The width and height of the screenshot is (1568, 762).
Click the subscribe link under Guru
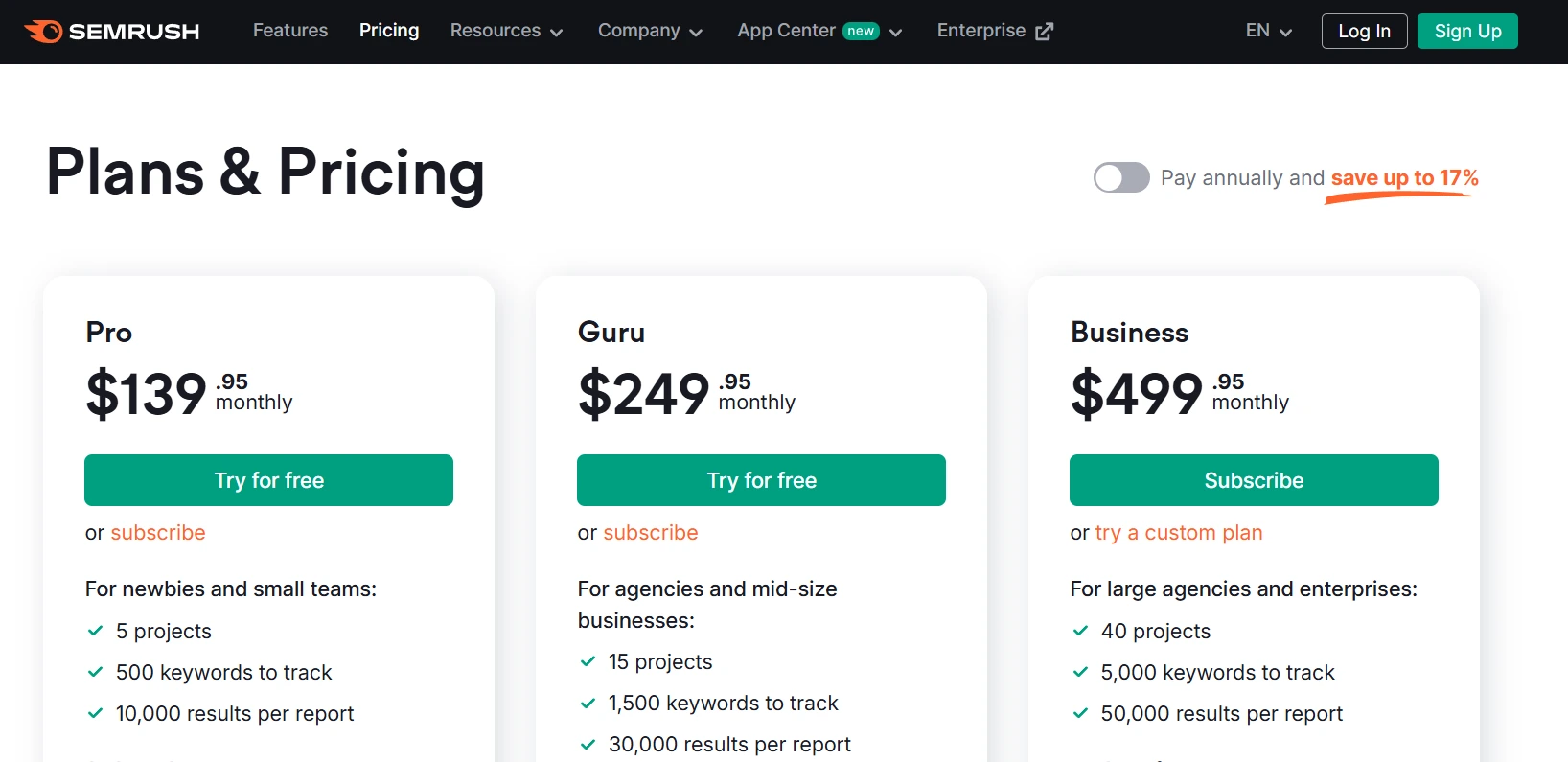click(x=651, y=532)
